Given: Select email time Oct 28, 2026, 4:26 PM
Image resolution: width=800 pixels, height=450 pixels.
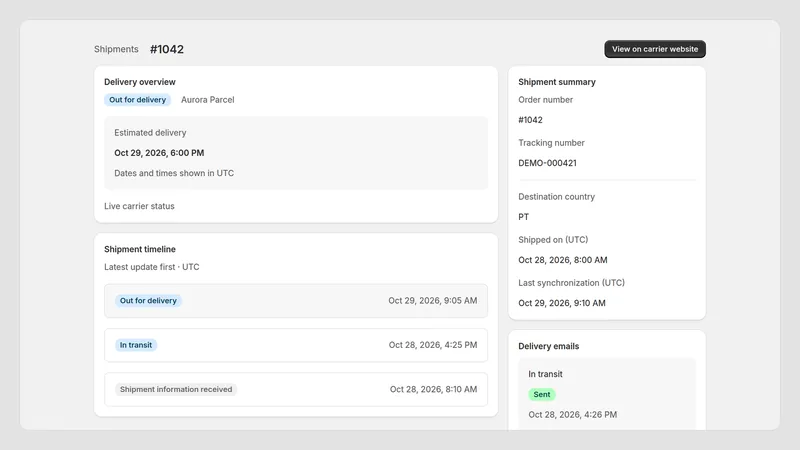Looking at the screenshot, I should [572, 415].
